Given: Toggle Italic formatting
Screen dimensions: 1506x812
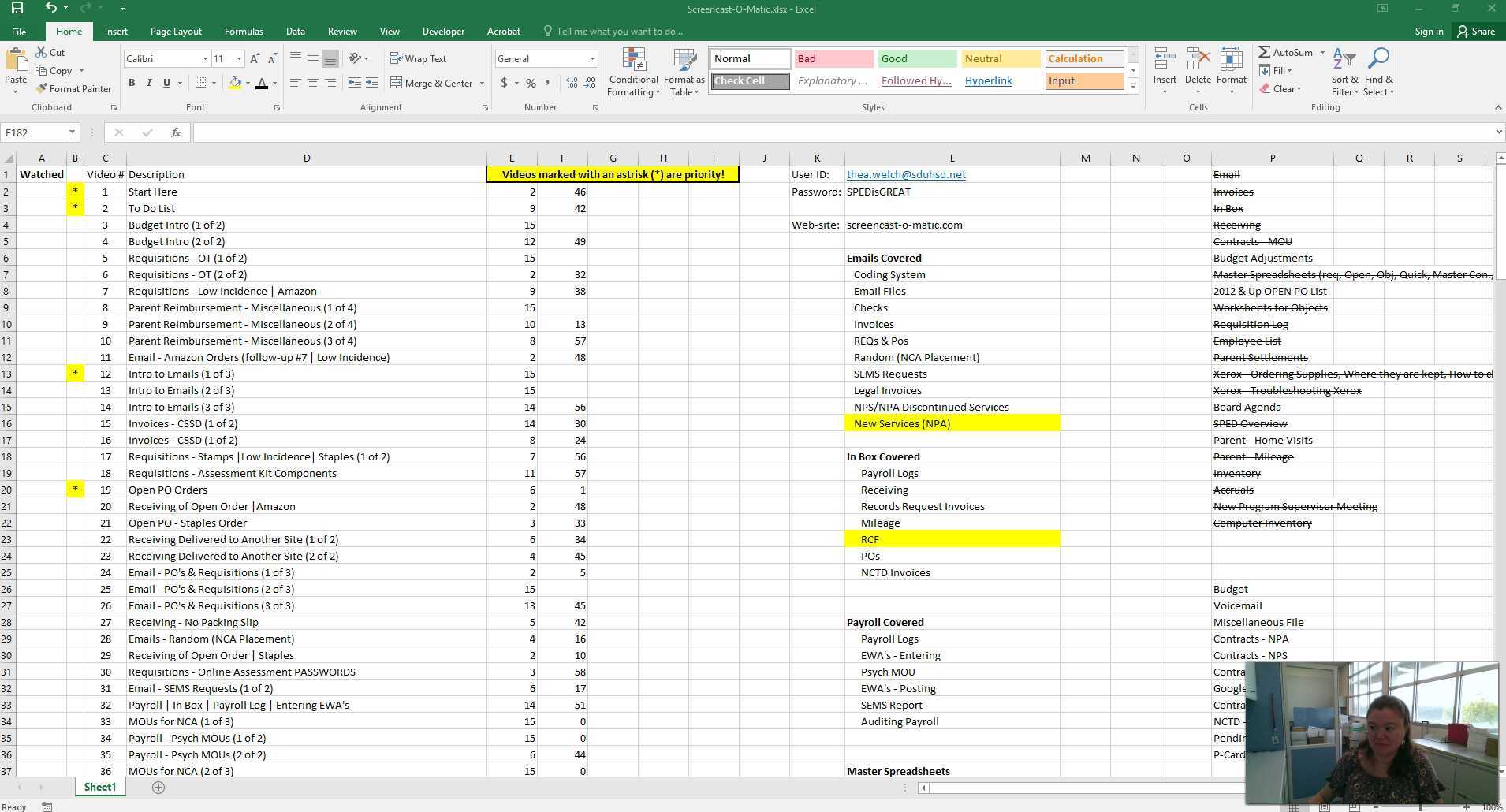Looking at the screenshot, I should (x=149, y=83).
